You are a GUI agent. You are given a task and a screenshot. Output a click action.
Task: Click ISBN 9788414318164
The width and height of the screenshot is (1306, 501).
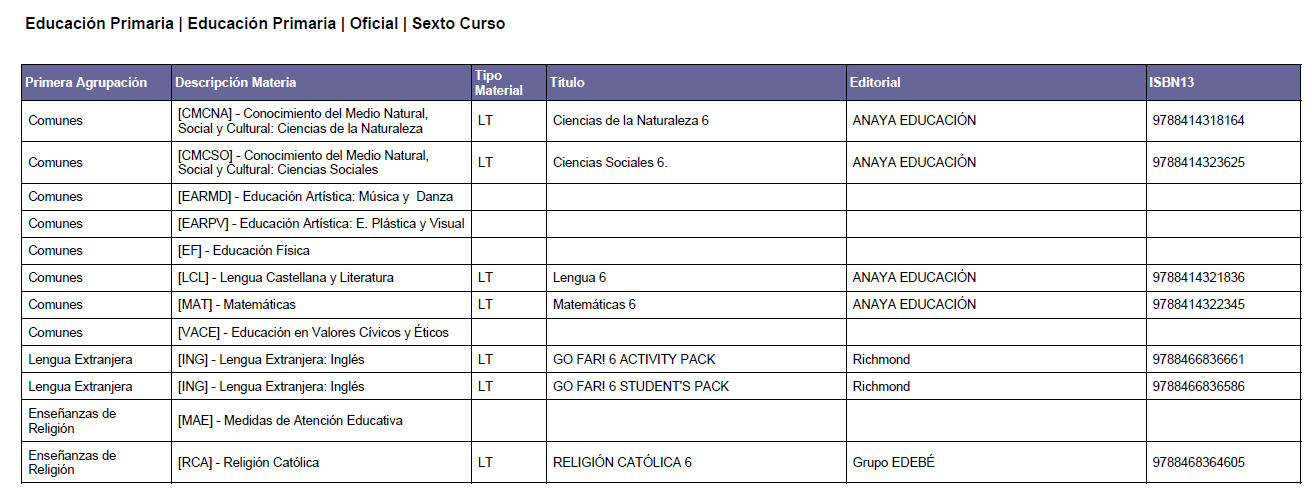(x=1198, y=120)
